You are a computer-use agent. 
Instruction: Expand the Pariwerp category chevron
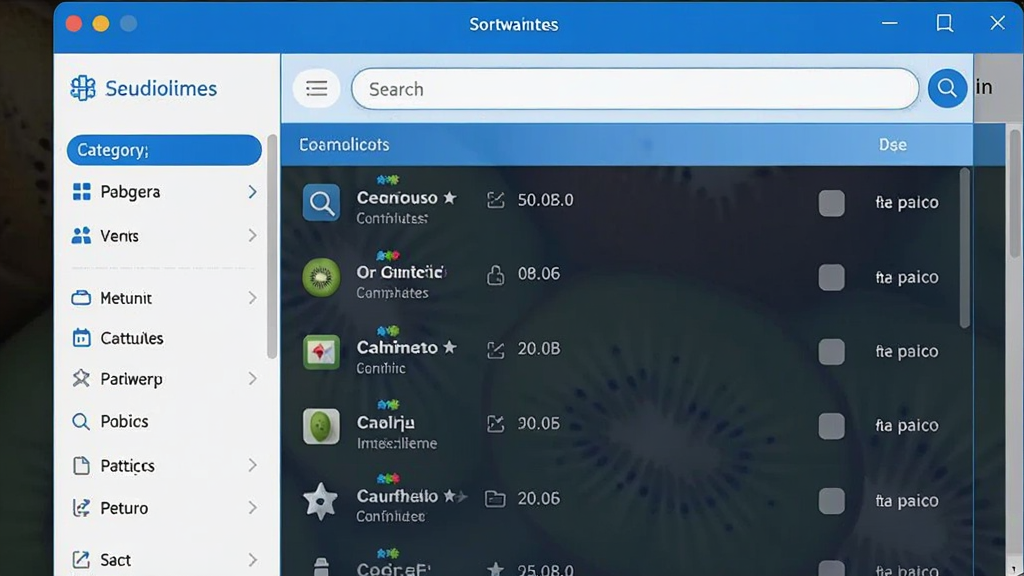[x=252, y=379]
